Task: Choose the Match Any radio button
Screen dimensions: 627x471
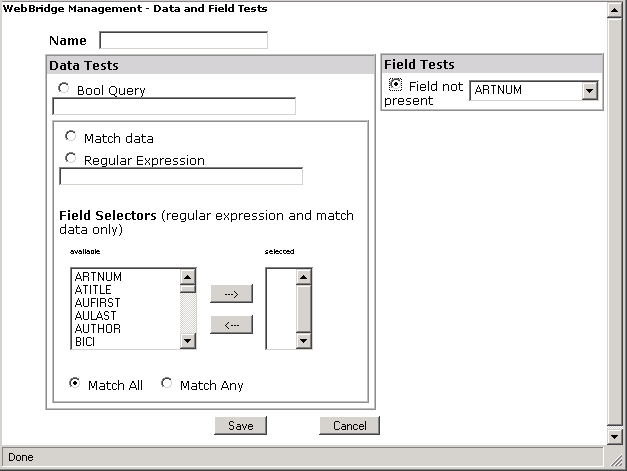Action: 166,383
